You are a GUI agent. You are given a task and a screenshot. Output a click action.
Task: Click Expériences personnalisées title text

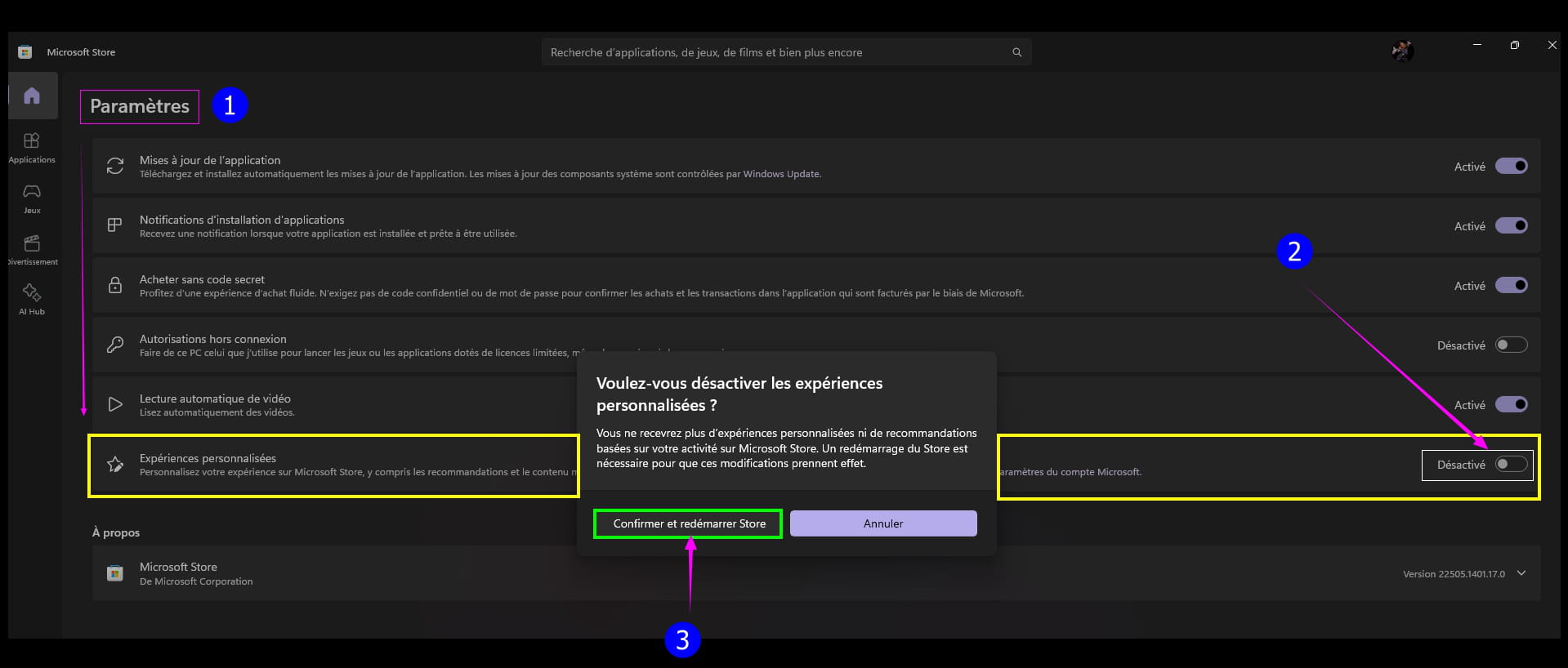click(x=208, y=458)
